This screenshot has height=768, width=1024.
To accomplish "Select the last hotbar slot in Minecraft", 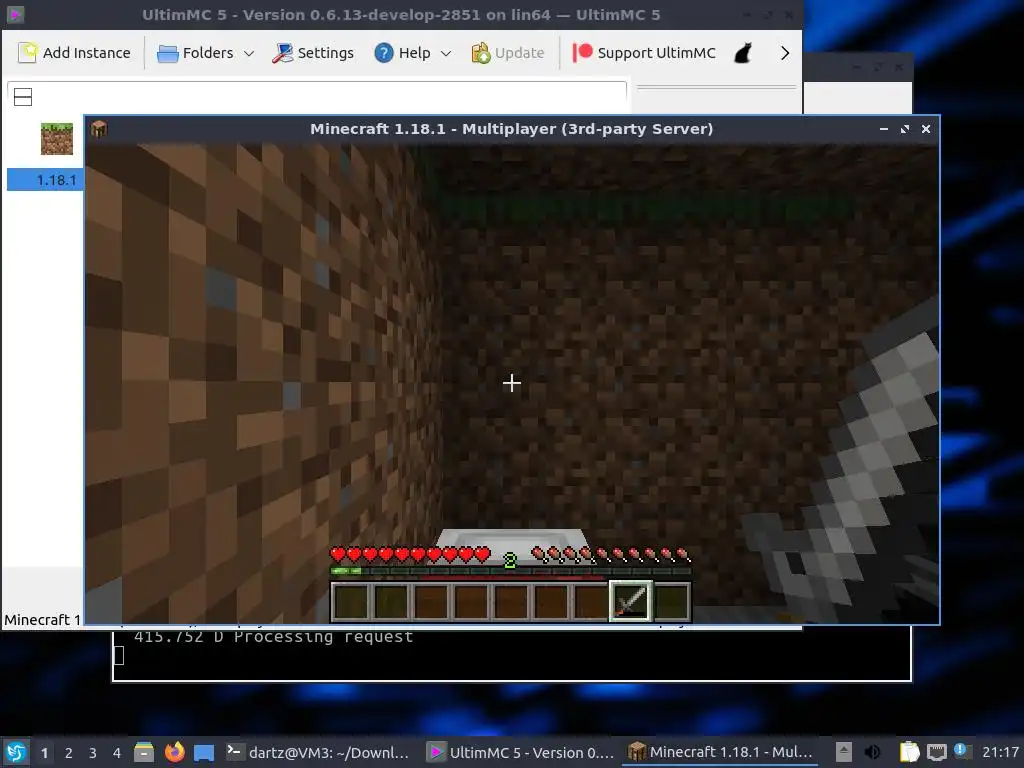I will click(671, 601).
